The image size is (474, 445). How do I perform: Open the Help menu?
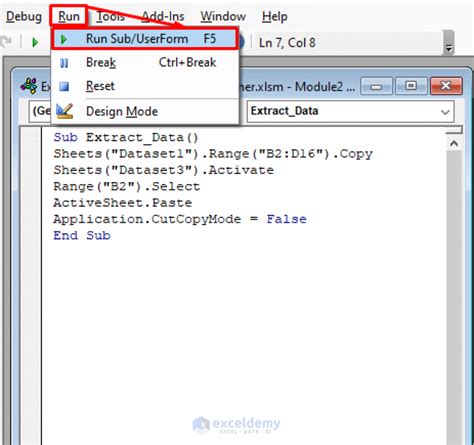(275, 16)
